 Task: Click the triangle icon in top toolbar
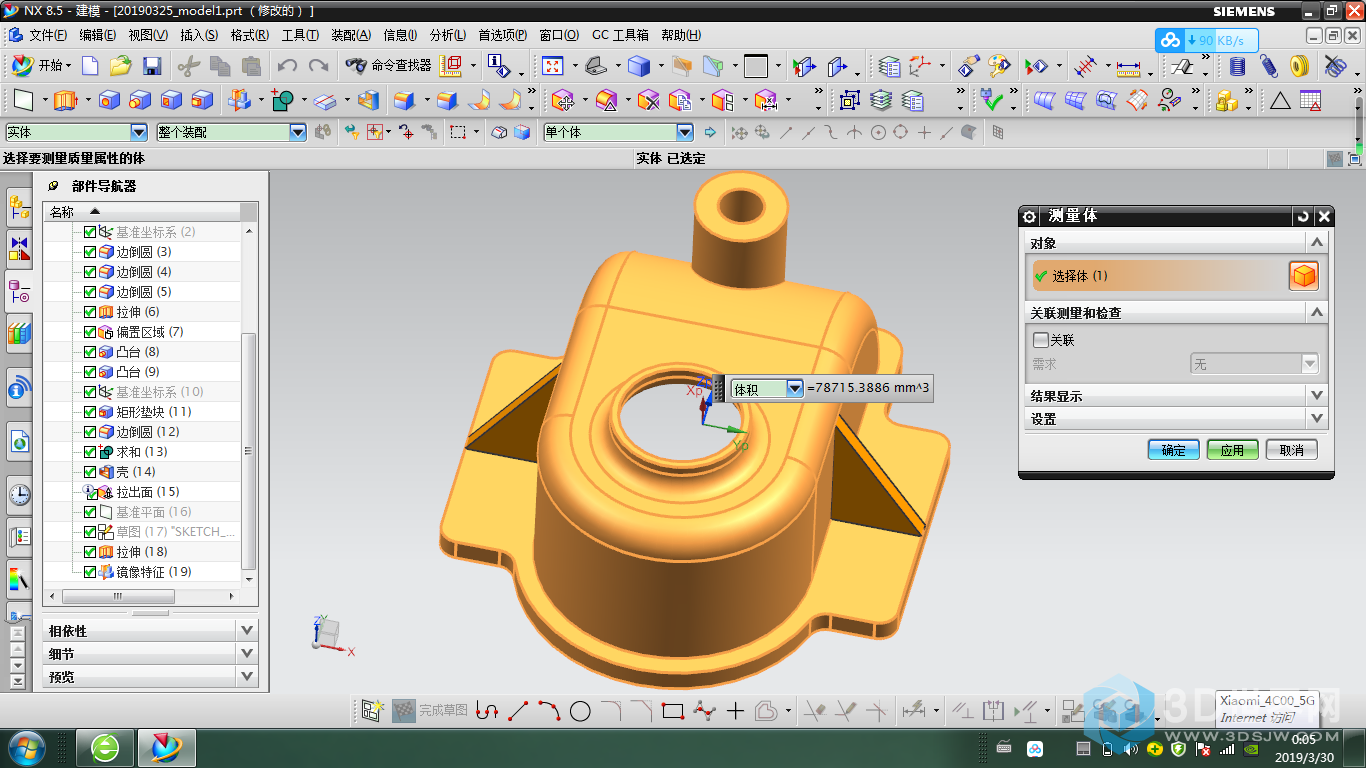point(1280,100)
